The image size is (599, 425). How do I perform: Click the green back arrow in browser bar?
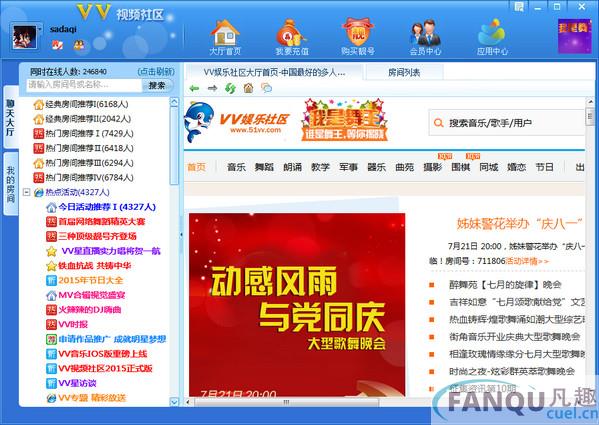pyautogui.click(x=194, y=89)
